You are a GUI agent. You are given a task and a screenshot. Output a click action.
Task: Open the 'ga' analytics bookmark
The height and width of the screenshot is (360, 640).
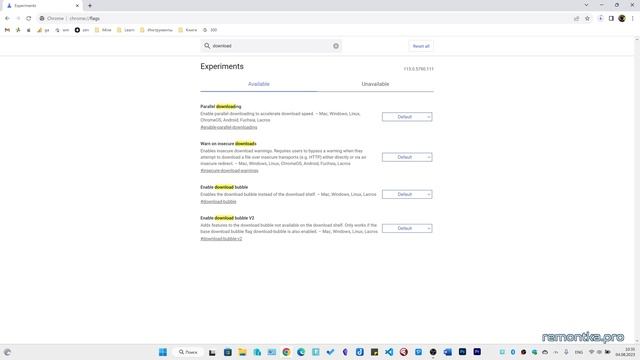pyautogui.click(x=43, y=30)
